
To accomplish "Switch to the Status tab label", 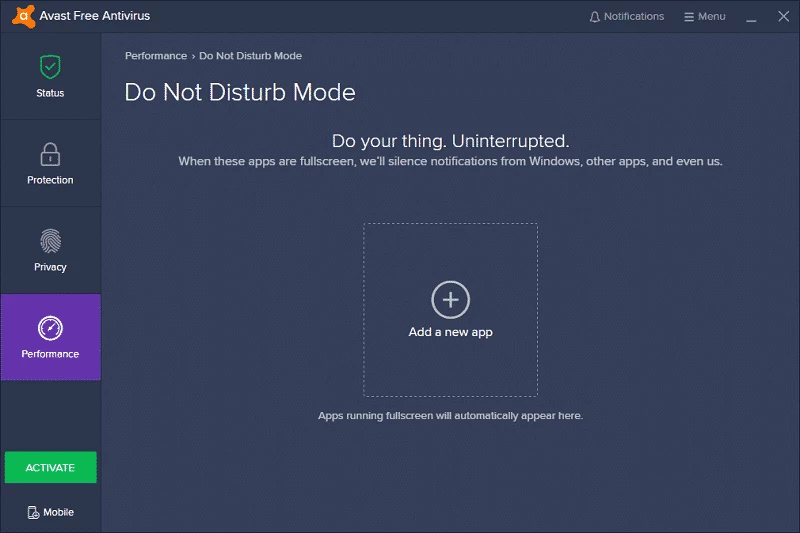I will (x=50, y=93).
